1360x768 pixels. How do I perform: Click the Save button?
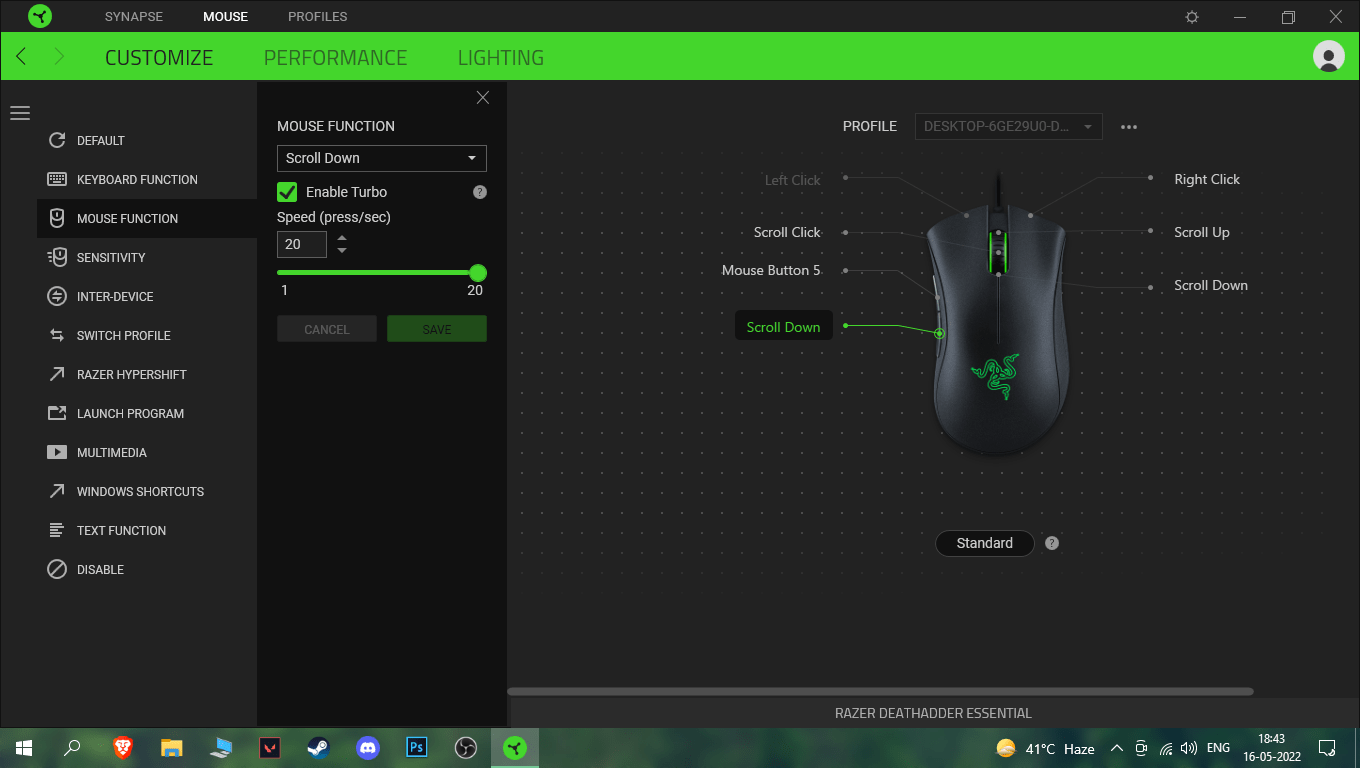pos(437,329)
